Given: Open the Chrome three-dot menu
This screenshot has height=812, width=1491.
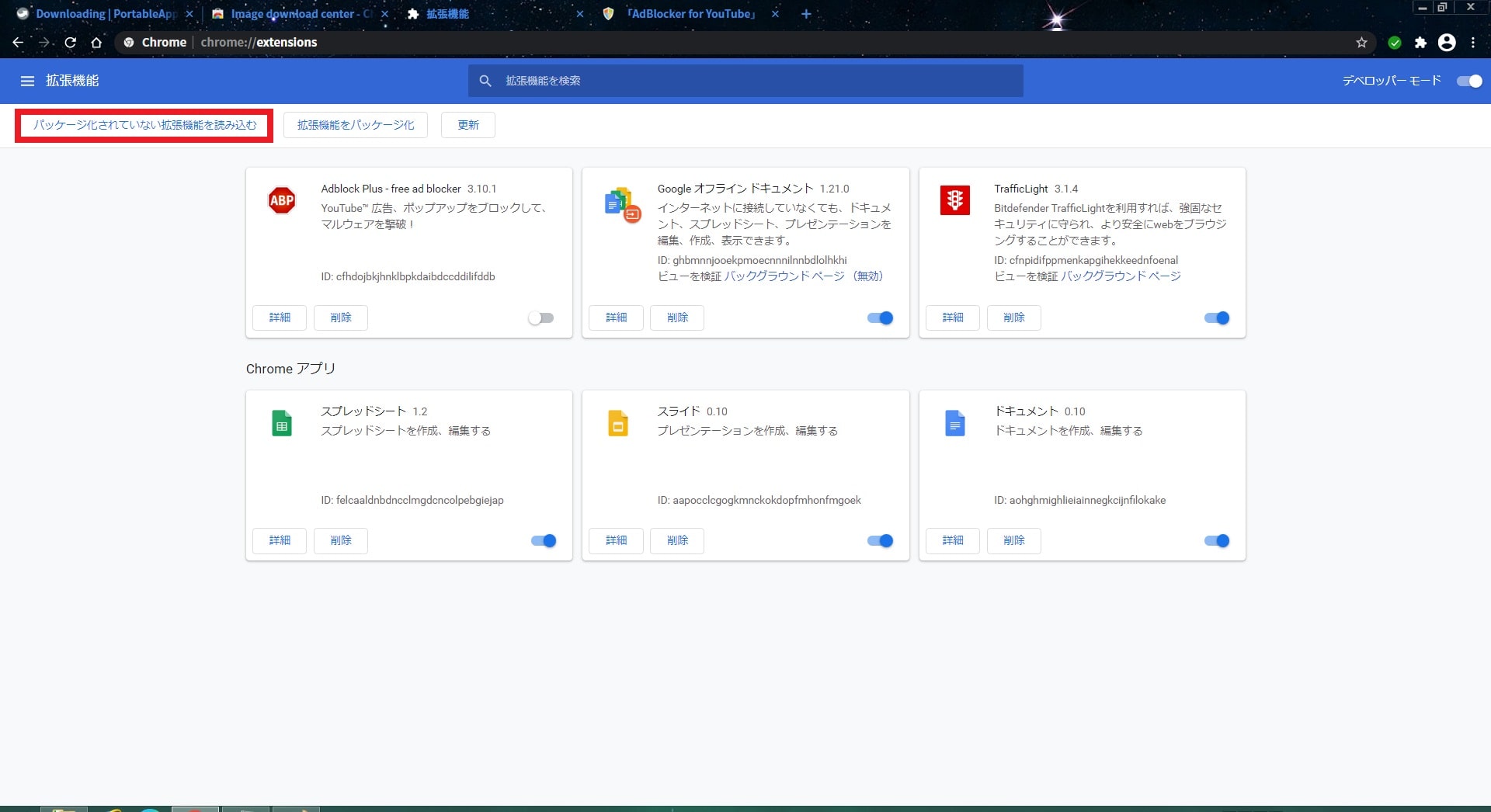Looking at the screenshot, I should click(x=1473, y=43).
